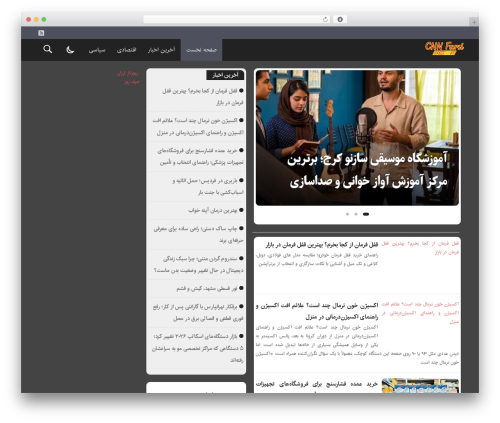500x423 pixels.
Task: Click the browser address bar
Action: 237,19
